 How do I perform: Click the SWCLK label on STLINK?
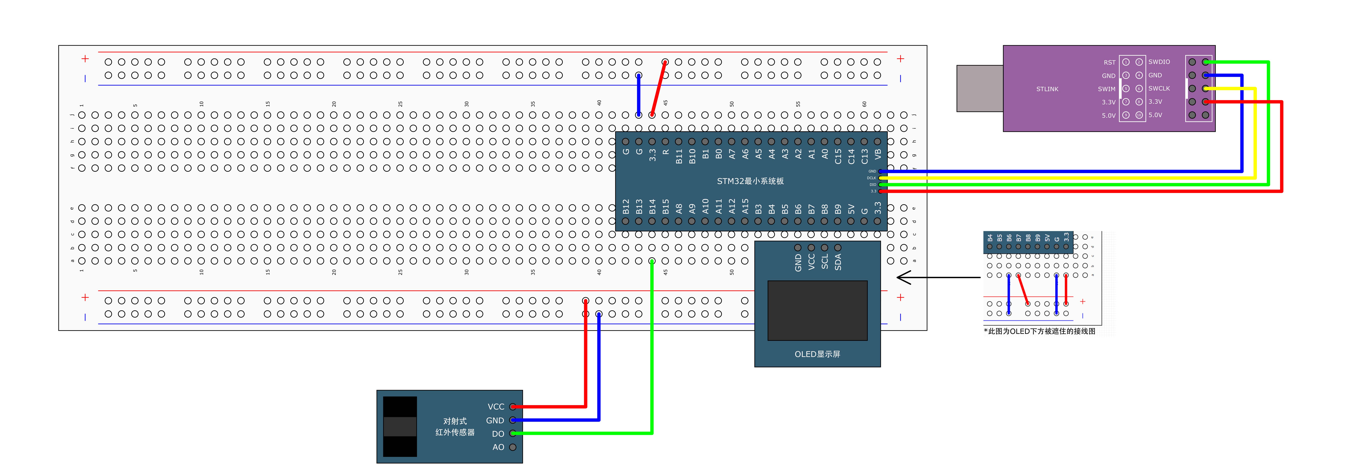[x=1159, y=88]
